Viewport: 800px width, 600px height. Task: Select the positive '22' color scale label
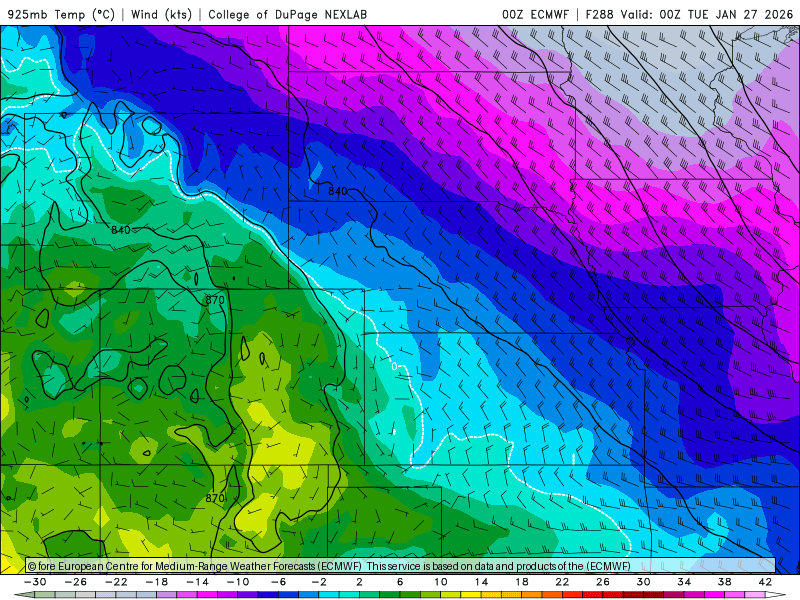click(x=563, y=582)
